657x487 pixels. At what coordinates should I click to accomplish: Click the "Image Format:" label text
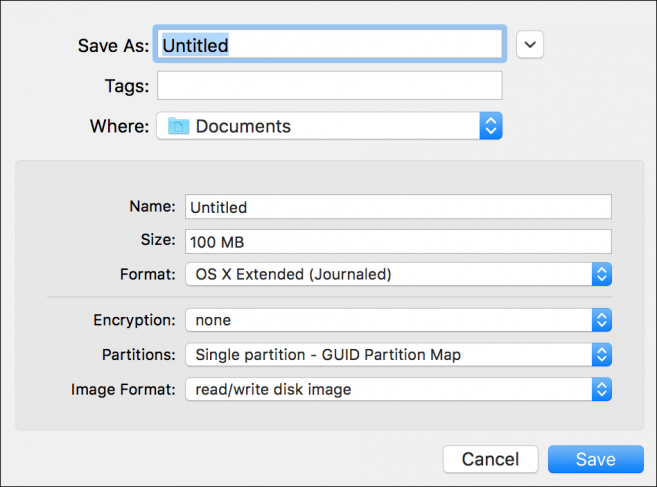tap(126, 389)
